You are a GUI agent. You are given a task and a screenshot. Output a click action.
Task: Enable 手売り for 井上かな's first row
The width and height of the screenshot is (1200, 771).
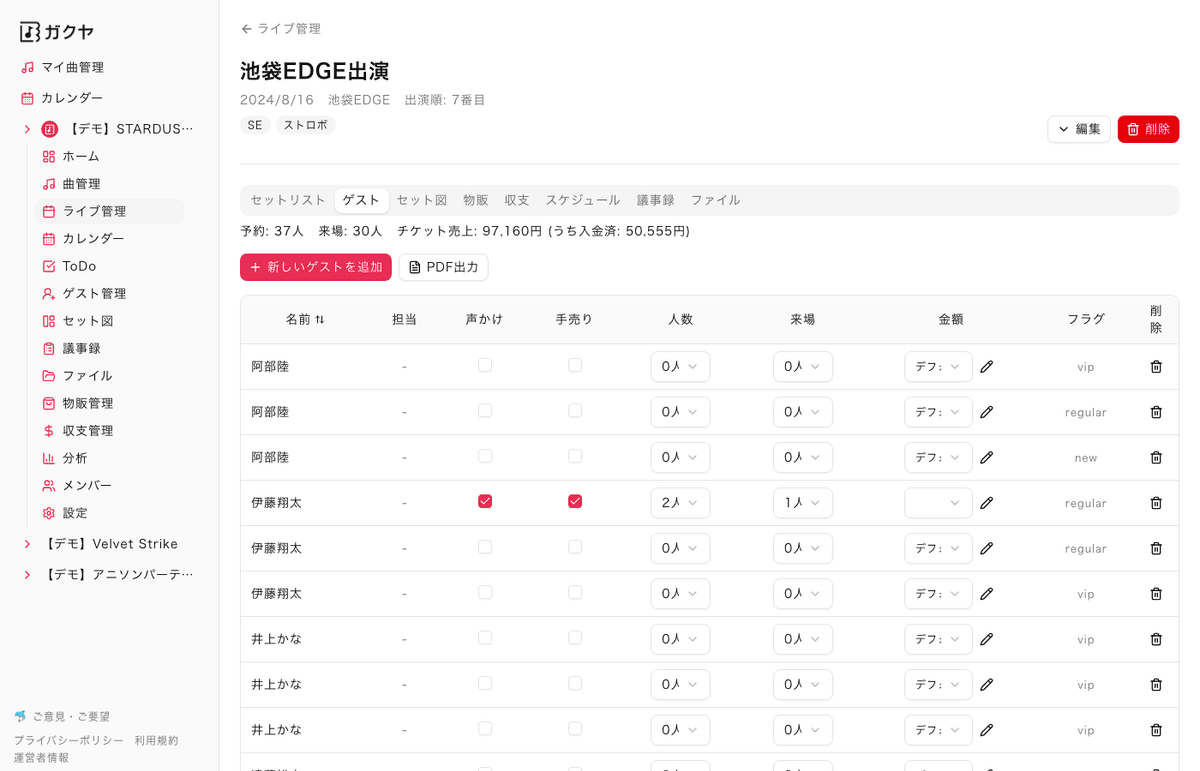coord(575,639)
